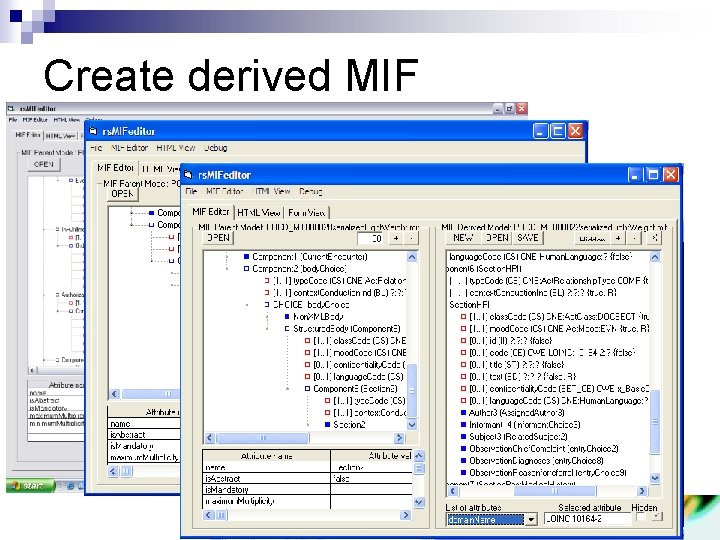Click plus button in derived model toolbar
Image resolution: width=720 pixels, height=540 pixels.
click(x=618, y=237)
